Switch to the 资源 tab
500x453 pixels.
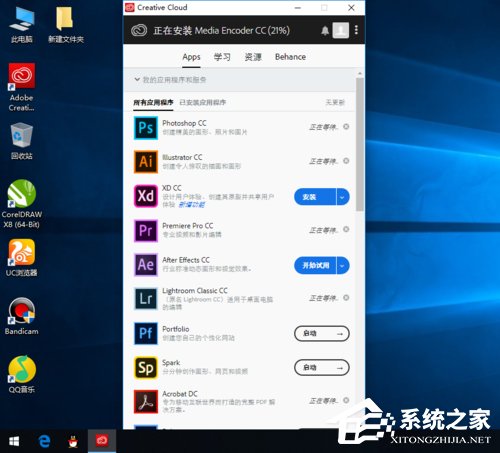tap(253, 57)
